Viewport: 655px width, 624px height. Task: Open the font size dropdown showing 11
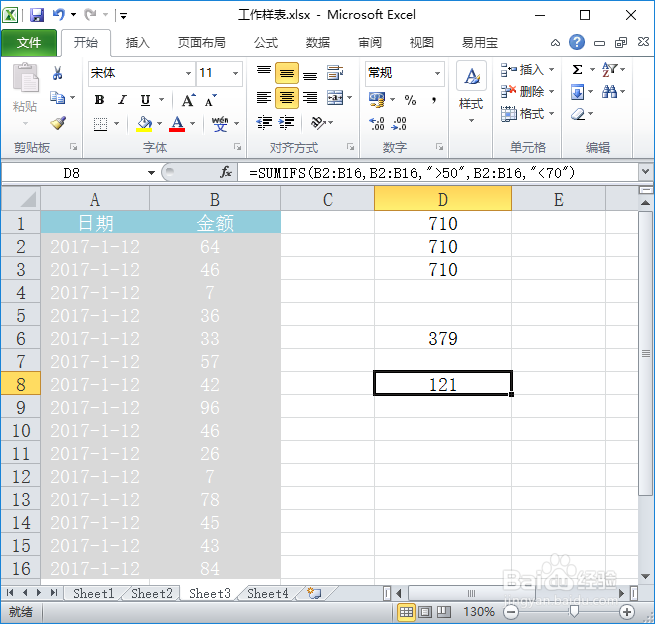[x=236, y=74]
